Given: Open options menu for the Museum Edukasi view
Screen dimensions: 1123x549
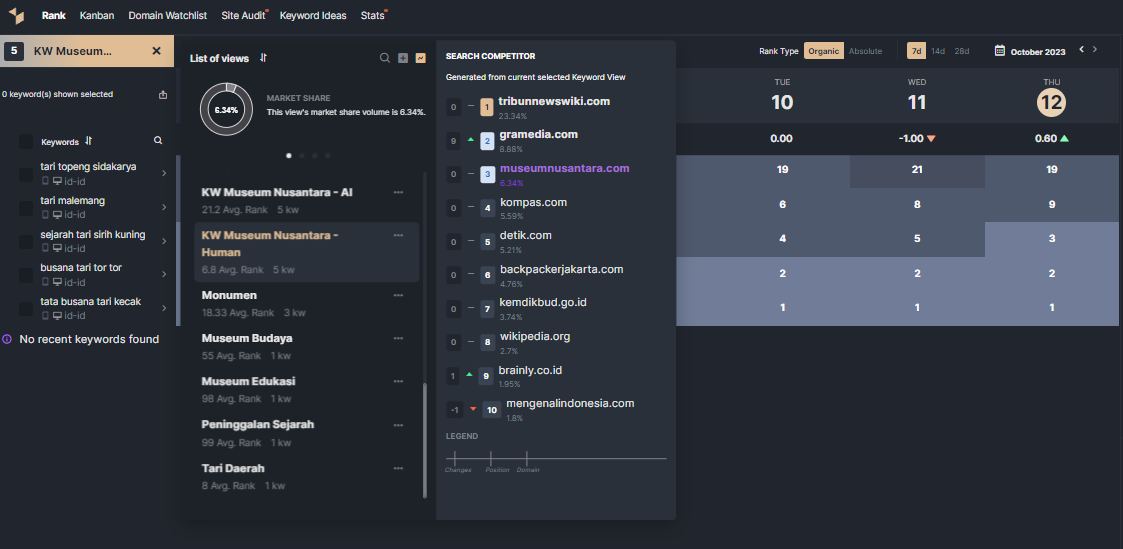Looking at the screenshot, I should pos(398,381).
